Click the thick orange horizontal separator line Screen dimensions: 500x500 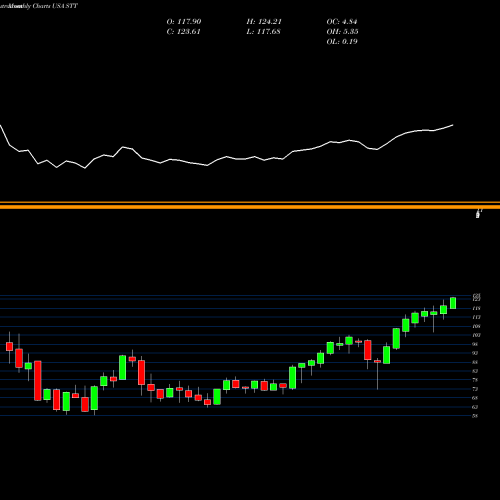[x=250, y=207]
